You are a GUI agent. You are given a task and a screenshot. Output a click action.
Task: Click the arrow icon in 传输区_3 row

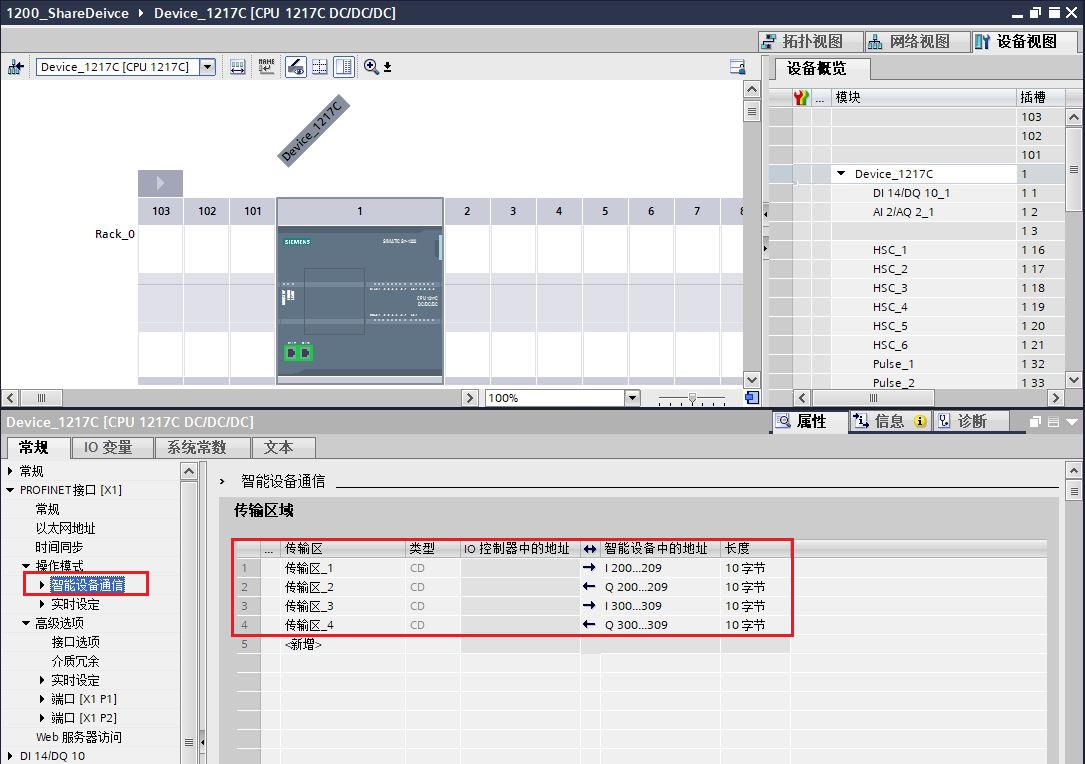pos(589,606)
